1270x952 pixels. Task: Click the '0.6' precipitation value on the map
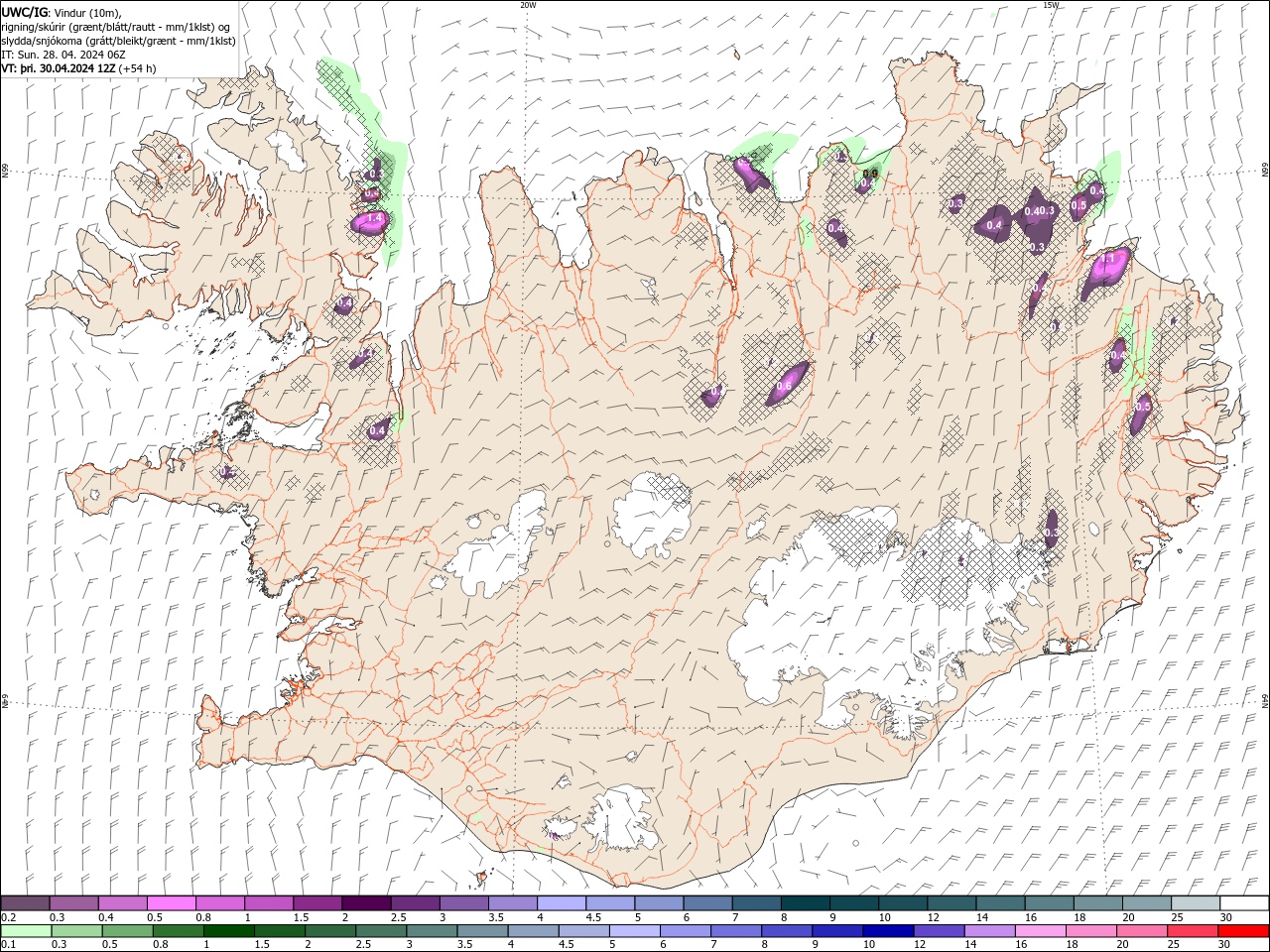(784, 386)
